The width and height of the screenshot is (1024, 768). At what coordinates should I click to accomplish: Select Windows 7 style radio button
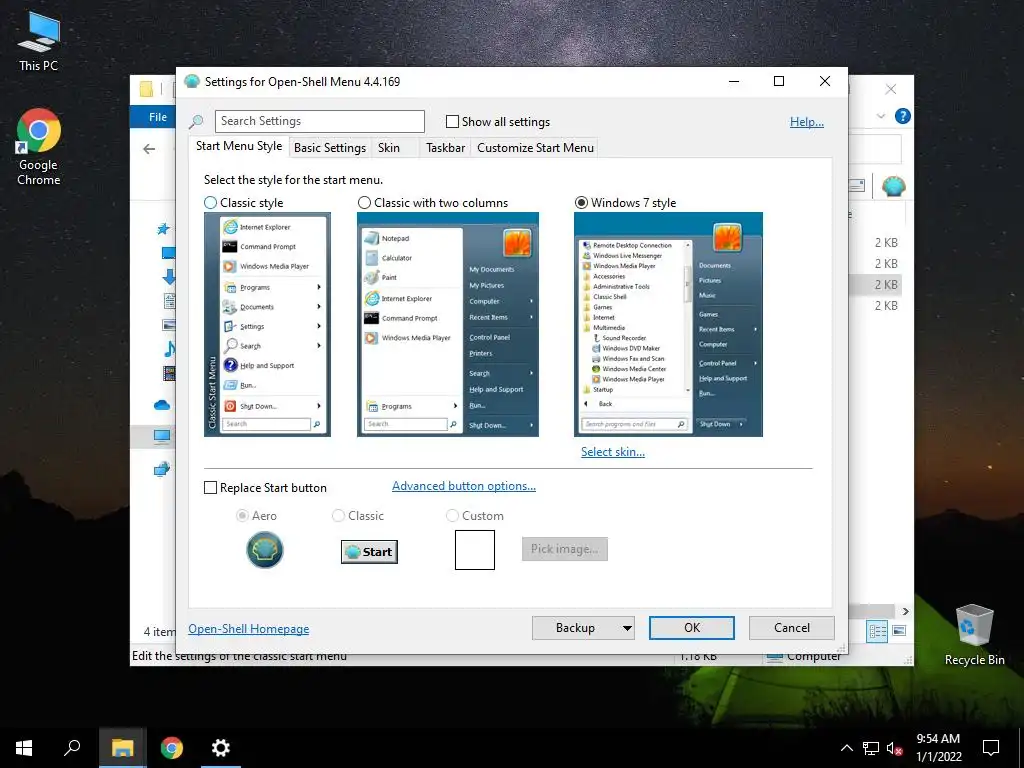581,202
